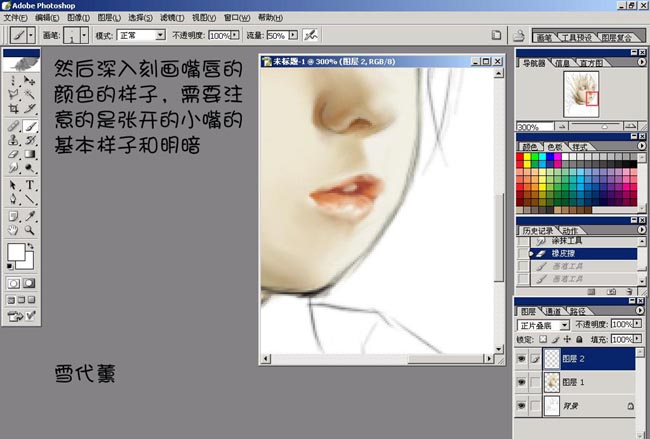Hide layer 图层 2 with eye icon

point(521,358)
